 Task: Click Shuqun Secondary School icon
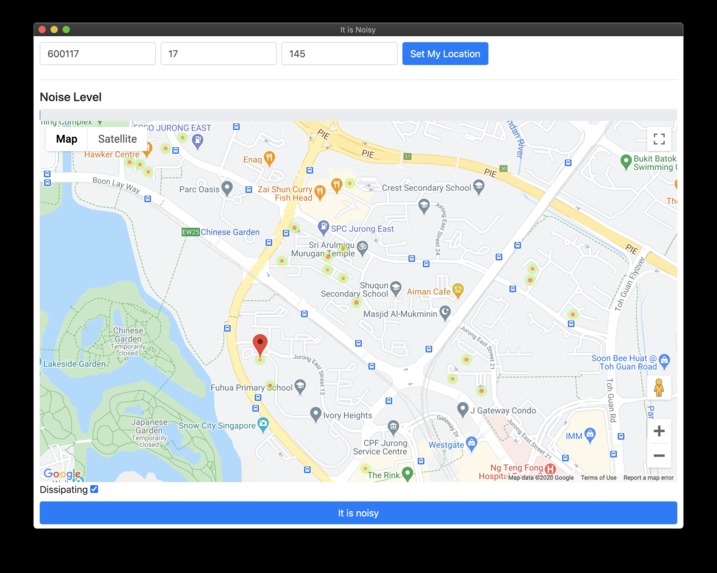click(396, 288)
